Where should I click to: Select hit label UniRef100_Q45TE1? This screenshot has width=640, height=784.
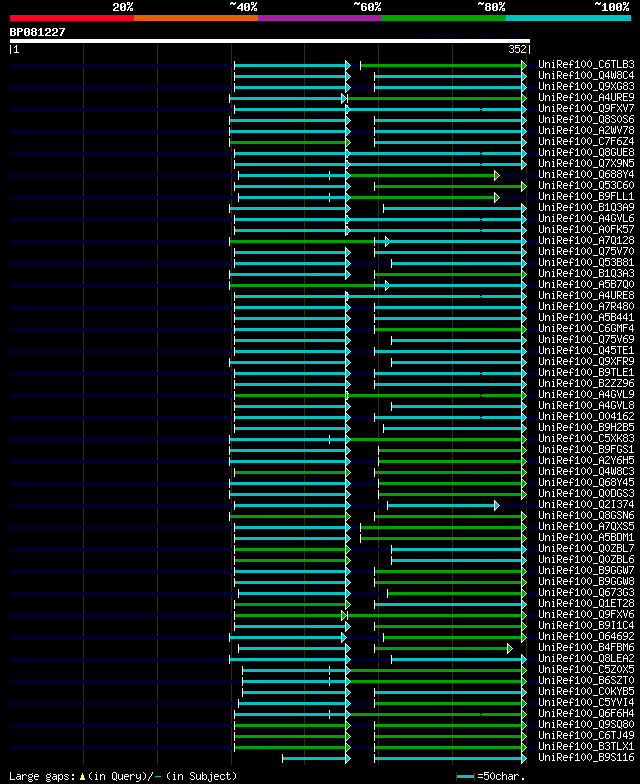pyautogui.click(x=586, y=350)
